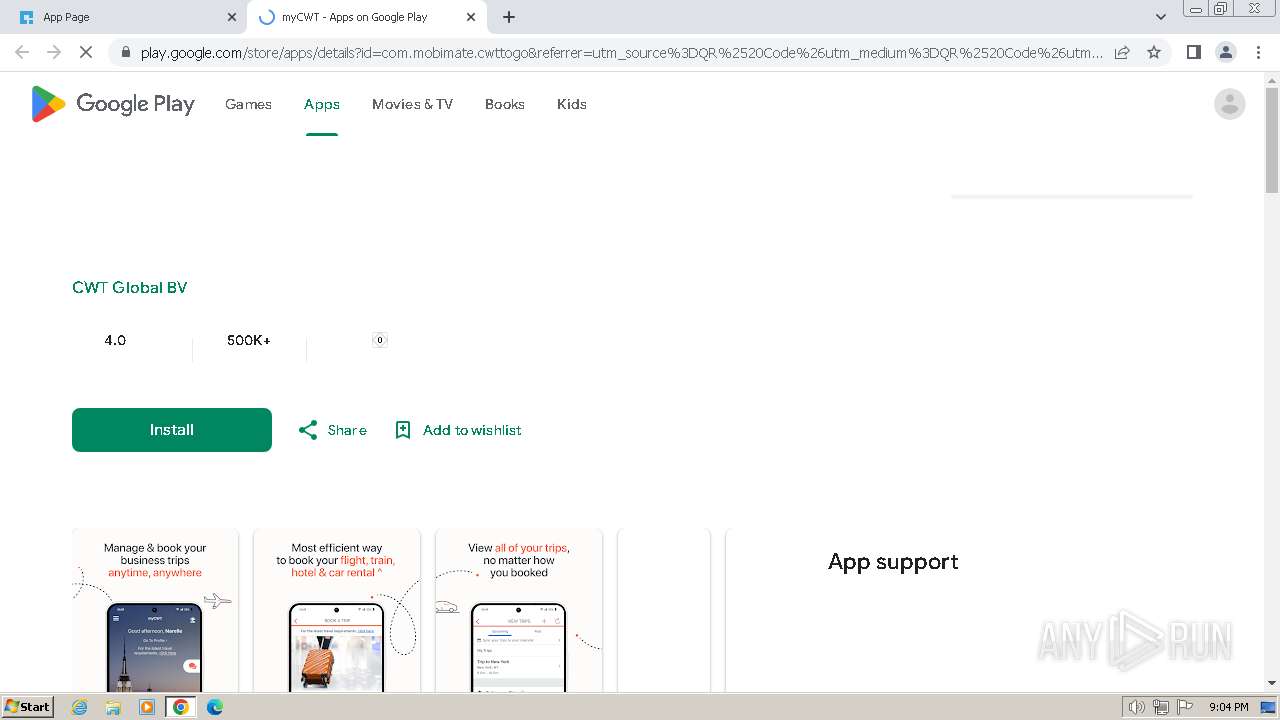Open File Explorer from taskbar
The image size is (1280, 720).
[x=113, y=707]
